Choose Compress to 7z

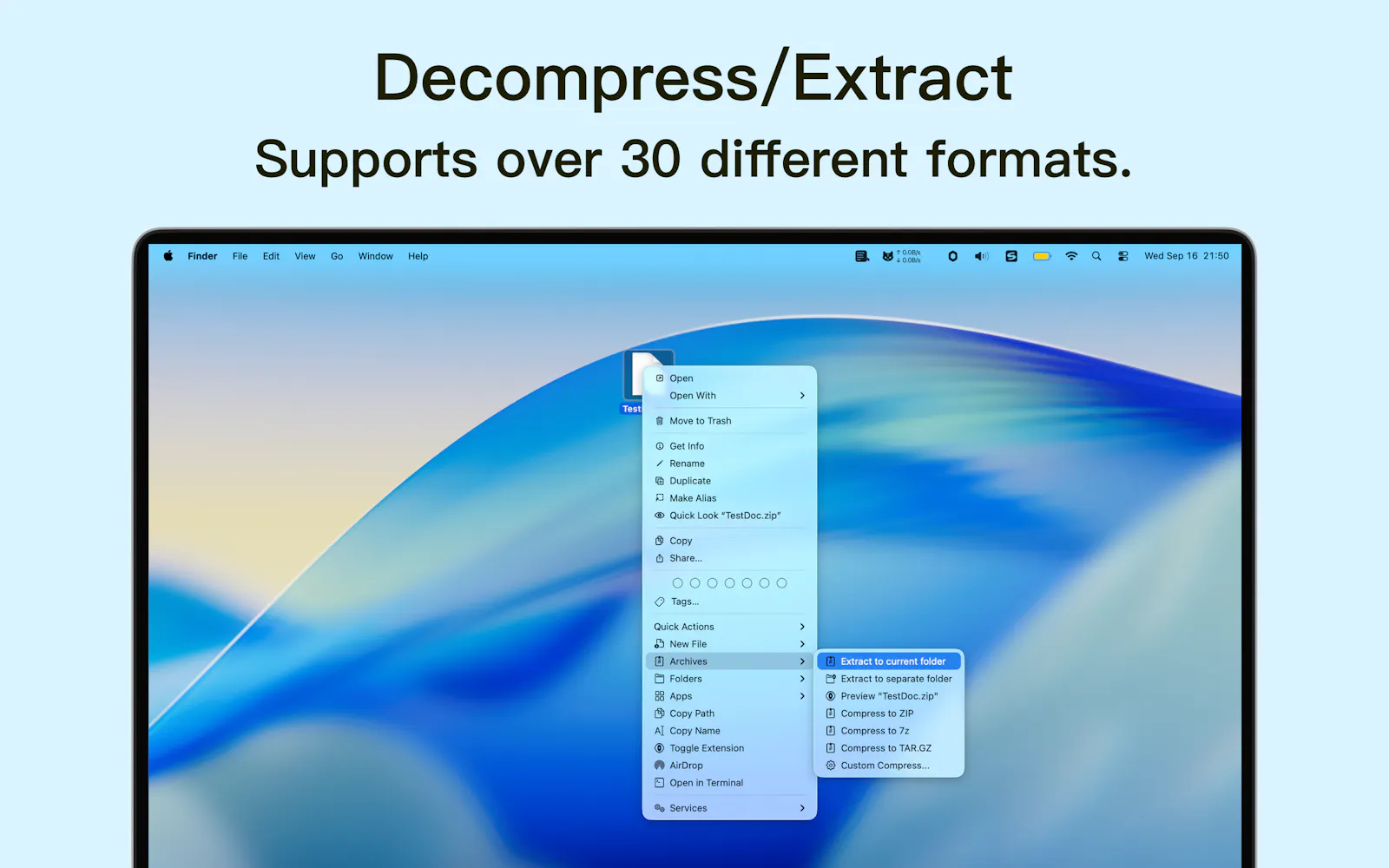click(889, 731)
